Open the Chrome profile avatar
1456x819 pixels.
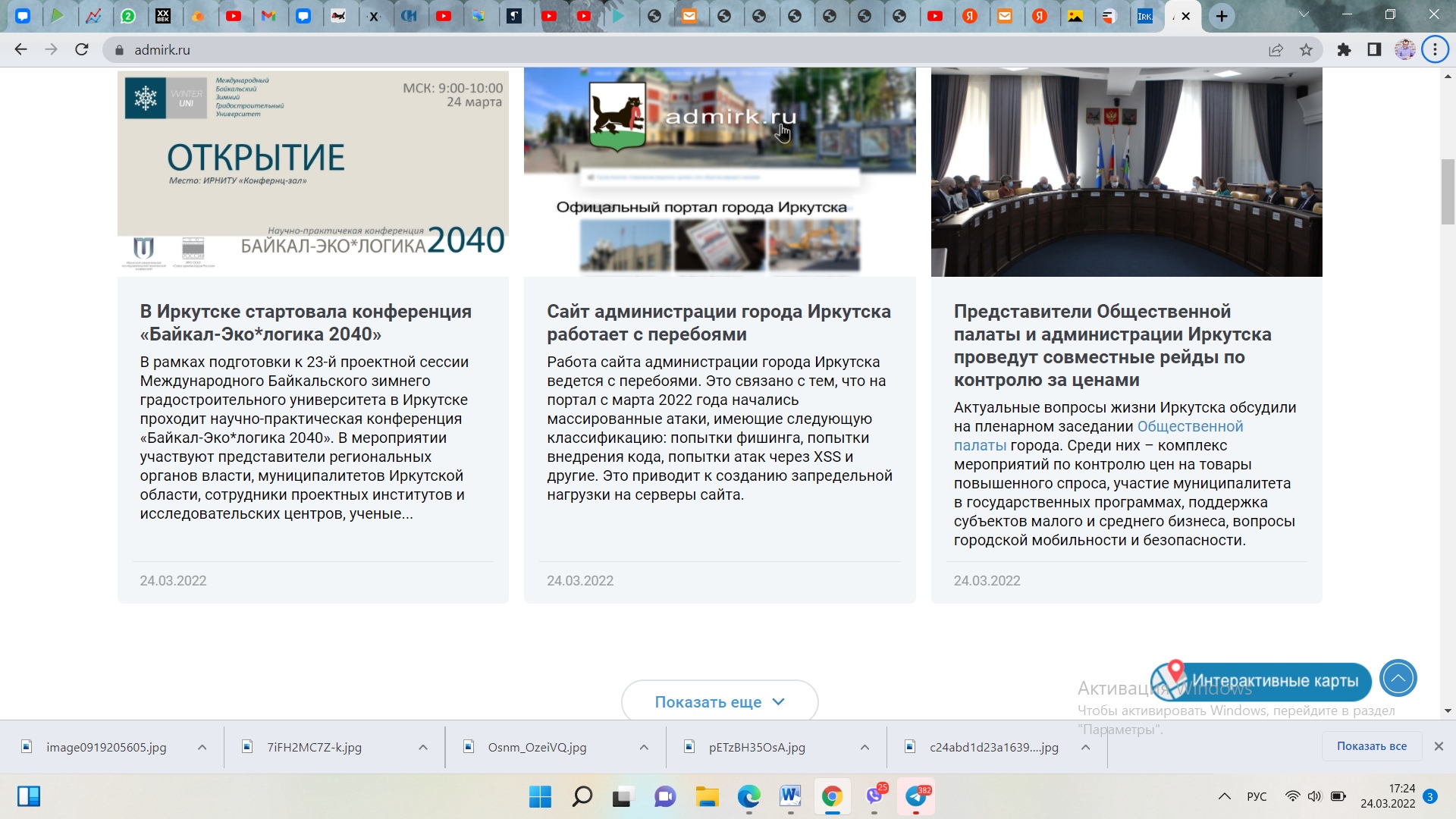(x=1404, y=50)
